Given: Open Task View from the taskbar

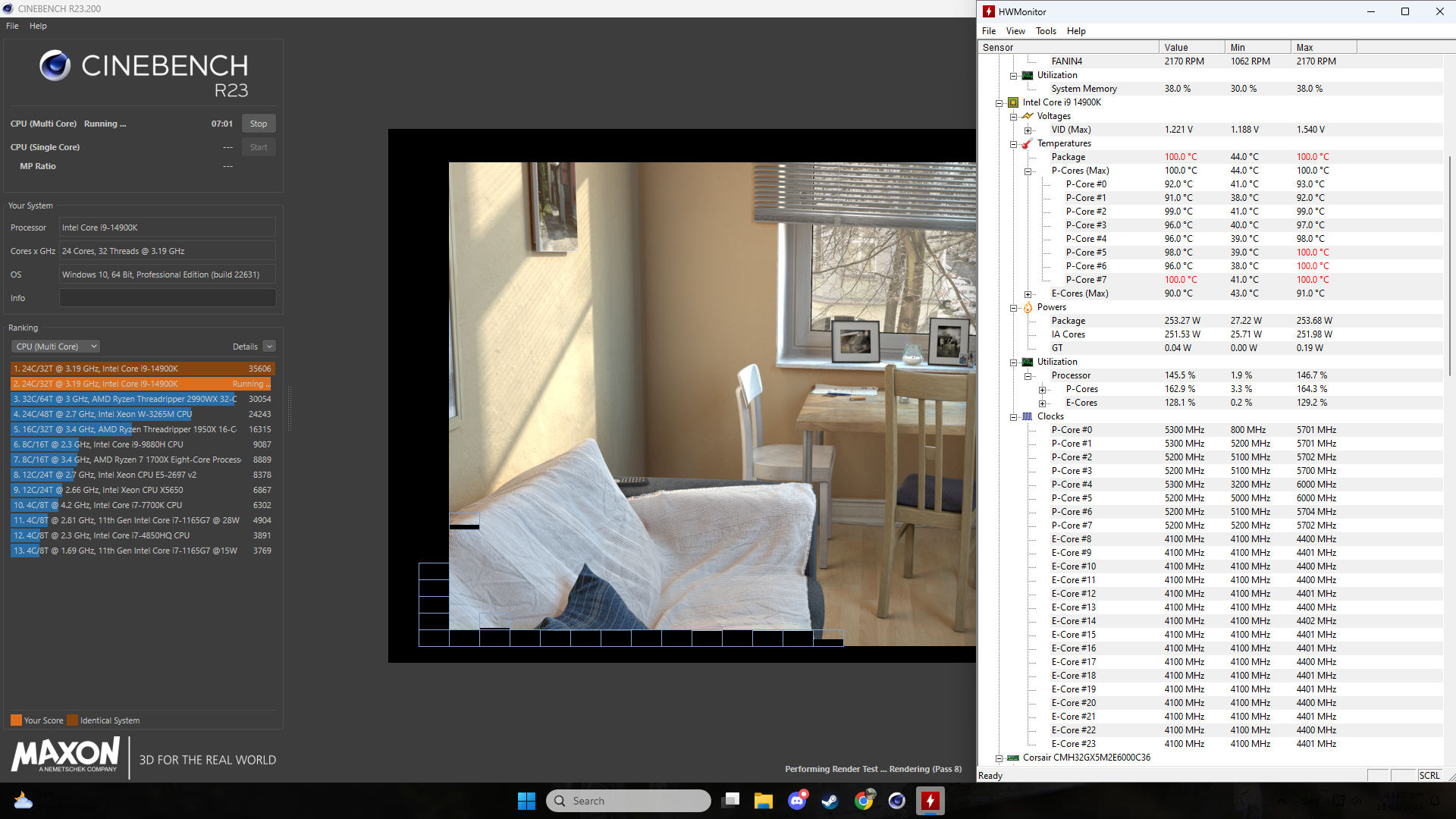Looking at the screenshot, I should tap(731, 801).
